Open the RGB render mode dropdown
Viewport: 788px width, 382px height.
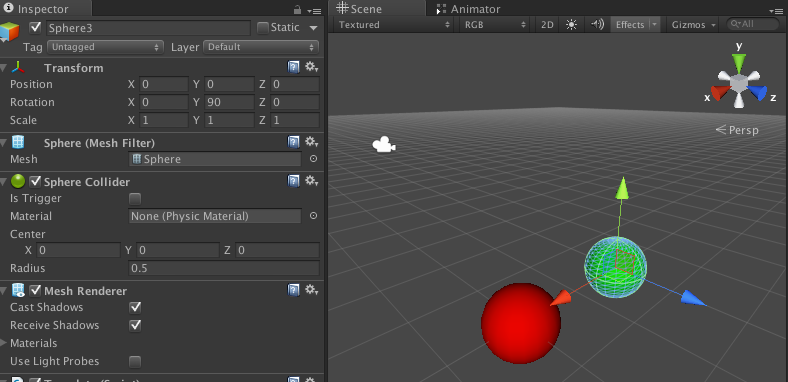496,25
